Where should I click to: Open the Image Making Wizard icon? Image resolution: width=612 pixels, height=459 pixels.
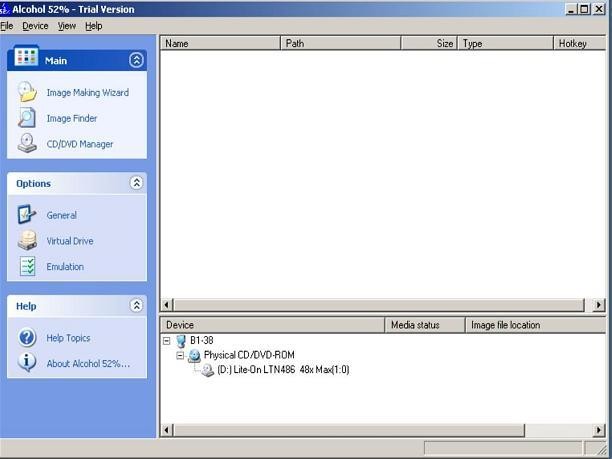pos(27,92)
